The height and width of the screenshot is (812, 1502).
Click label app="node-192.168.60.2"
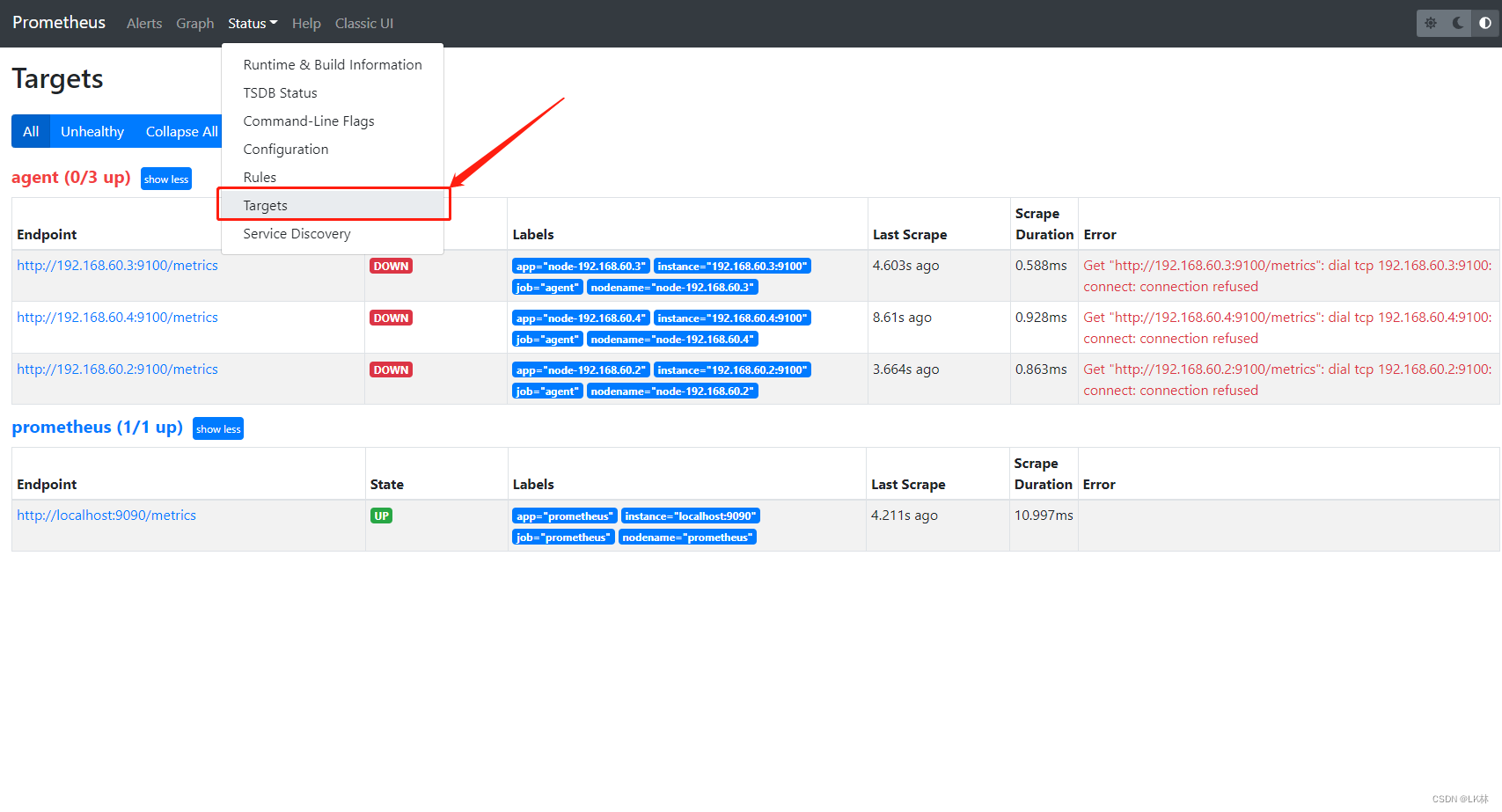[581, 370]
